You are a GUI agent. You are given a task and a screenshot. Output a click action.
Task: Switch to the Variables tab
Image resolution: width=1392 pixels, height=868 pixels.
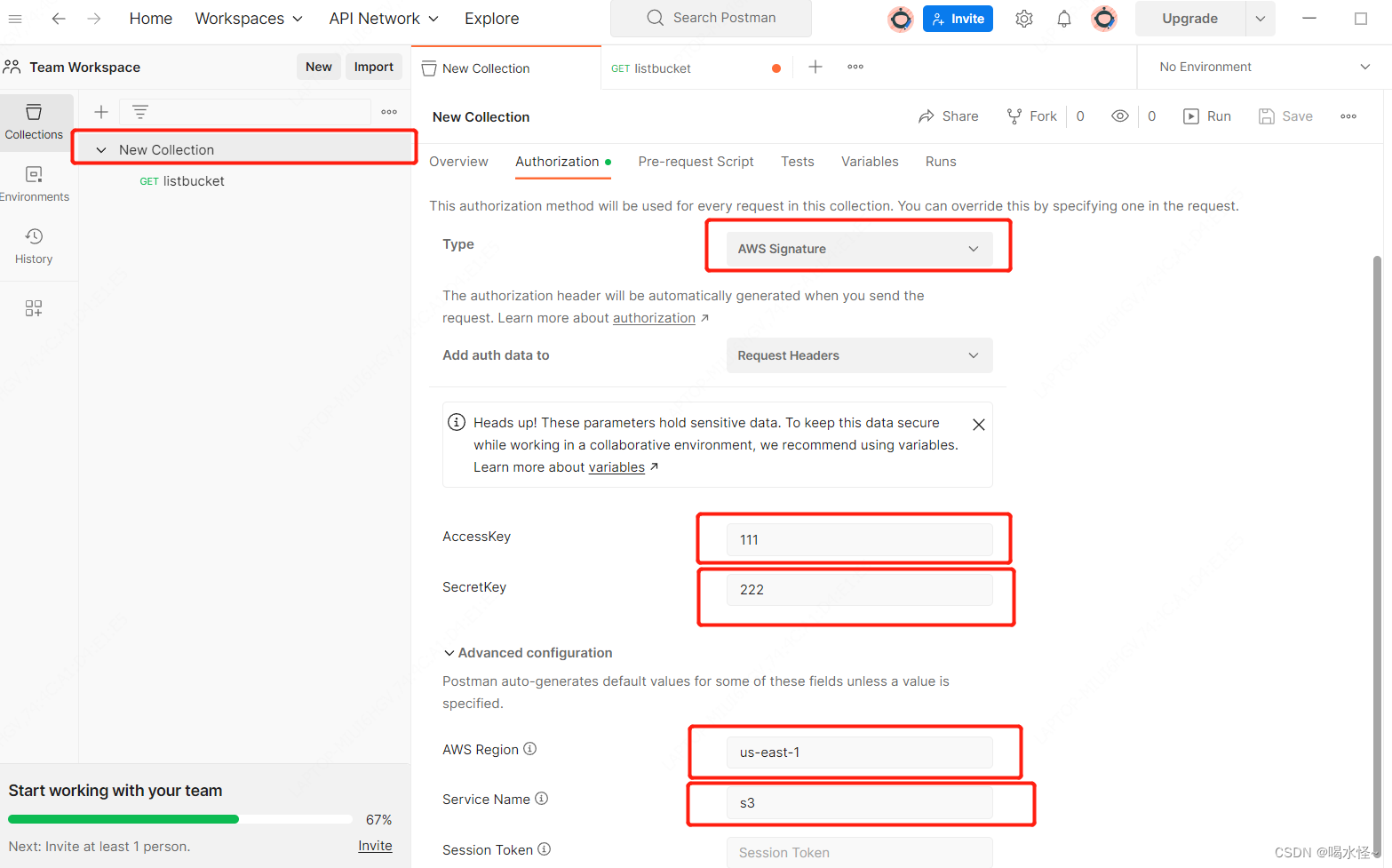[x=870, y=162]
